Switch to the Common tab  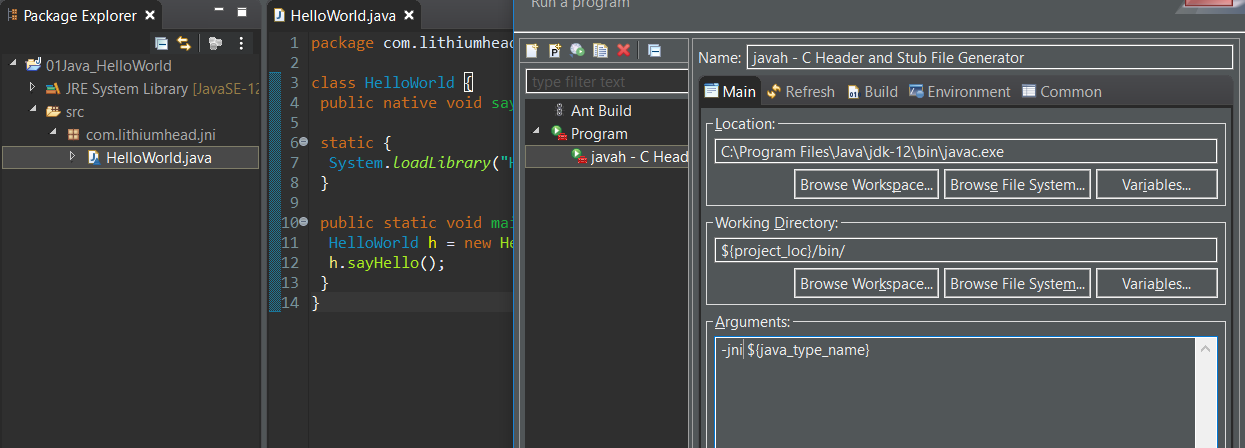coord(1061,91)
